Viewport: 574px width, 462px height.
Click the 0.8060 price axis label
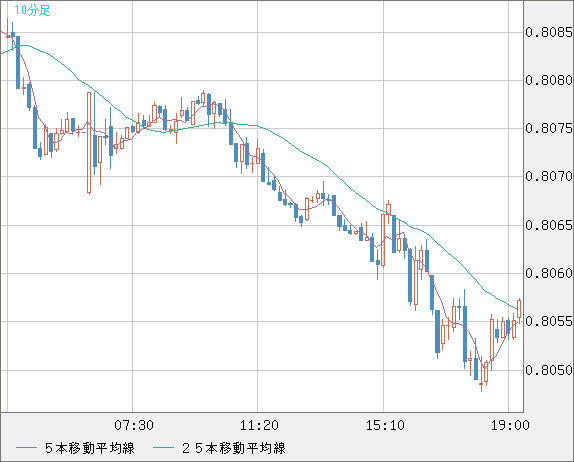[x=549, y=273]
